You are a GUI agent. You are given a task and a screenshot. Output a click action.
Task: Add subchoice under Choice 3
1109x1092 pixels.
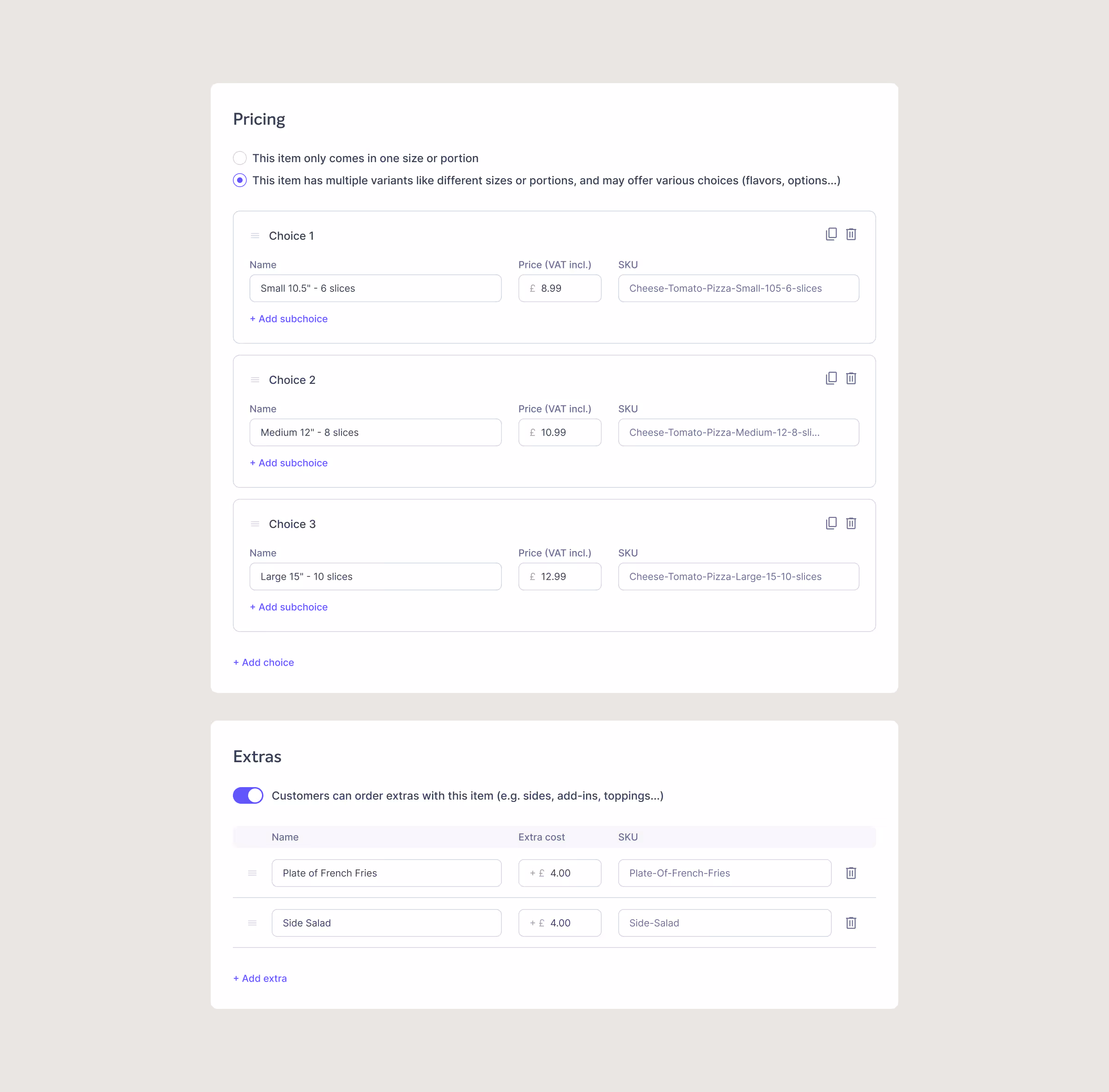click(289, 607)
